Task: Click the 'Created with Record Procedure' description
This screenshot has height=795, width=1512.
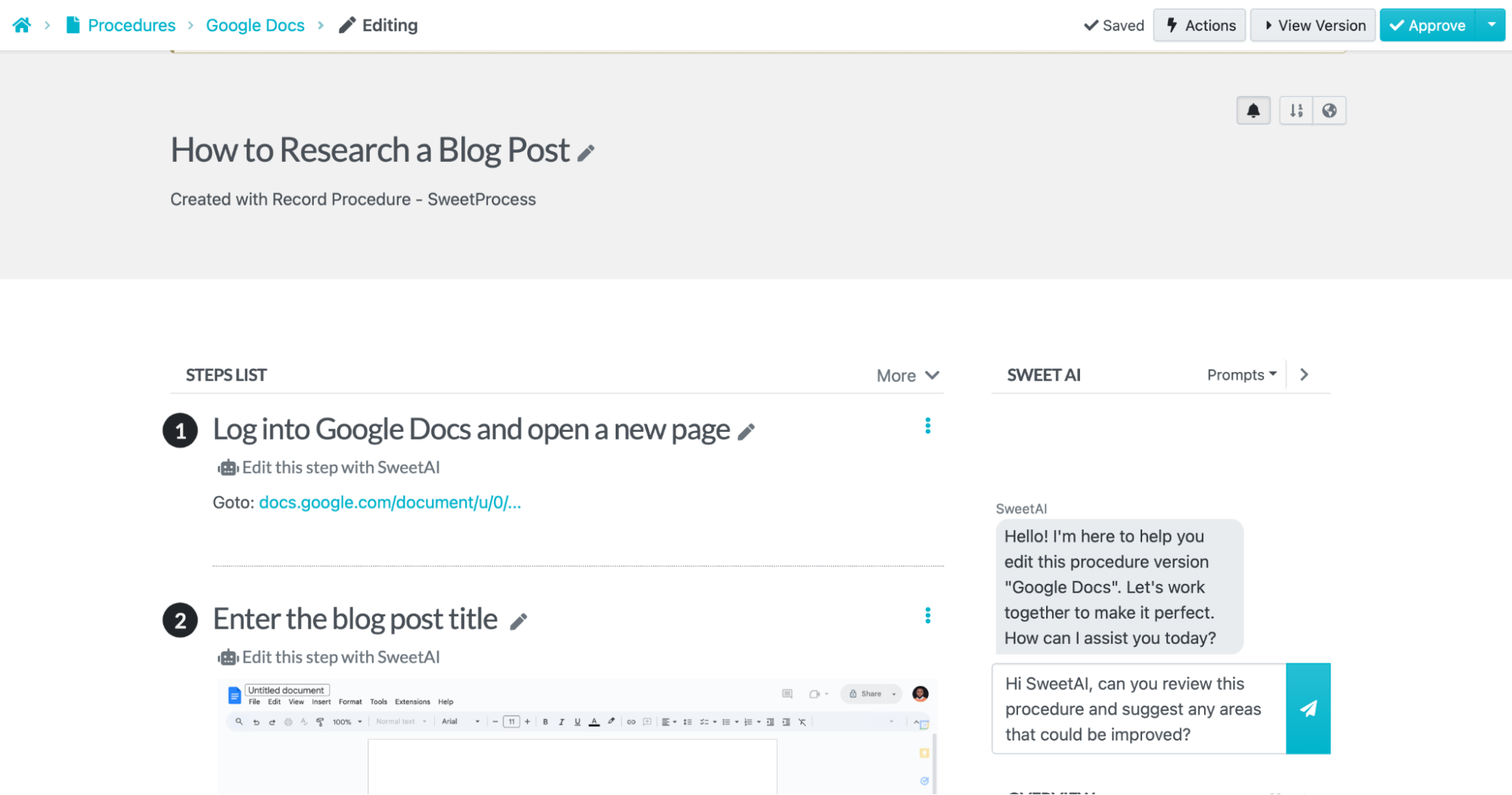Action: coord(353,199)
